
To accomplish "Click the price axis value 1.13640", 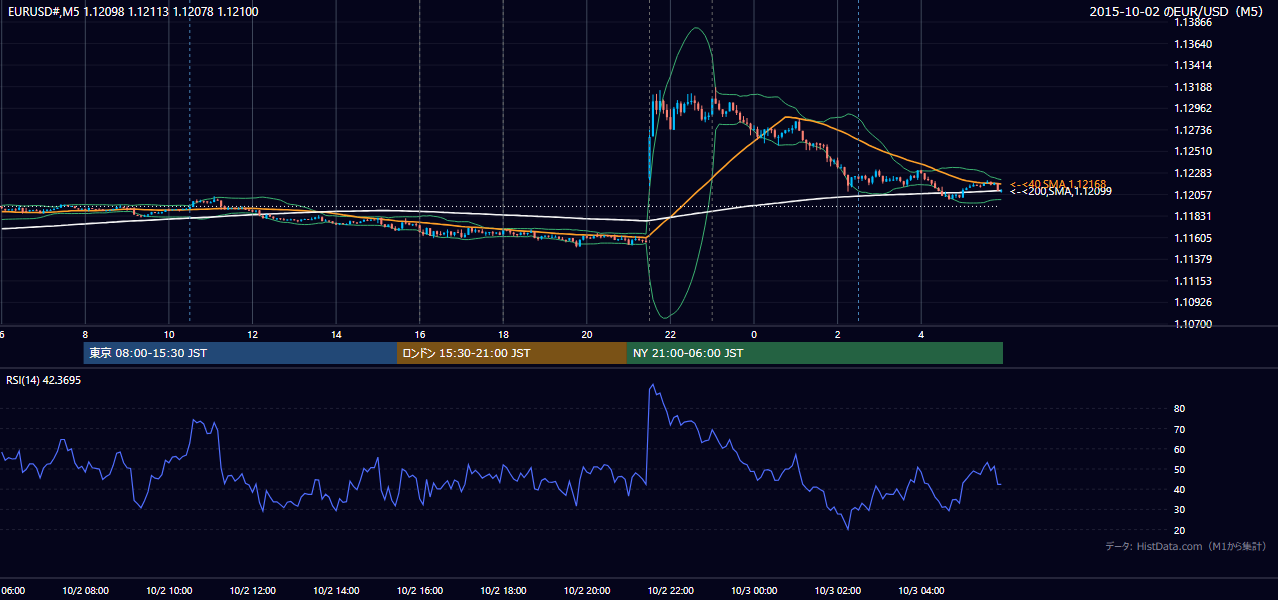I will (1193, 44).
